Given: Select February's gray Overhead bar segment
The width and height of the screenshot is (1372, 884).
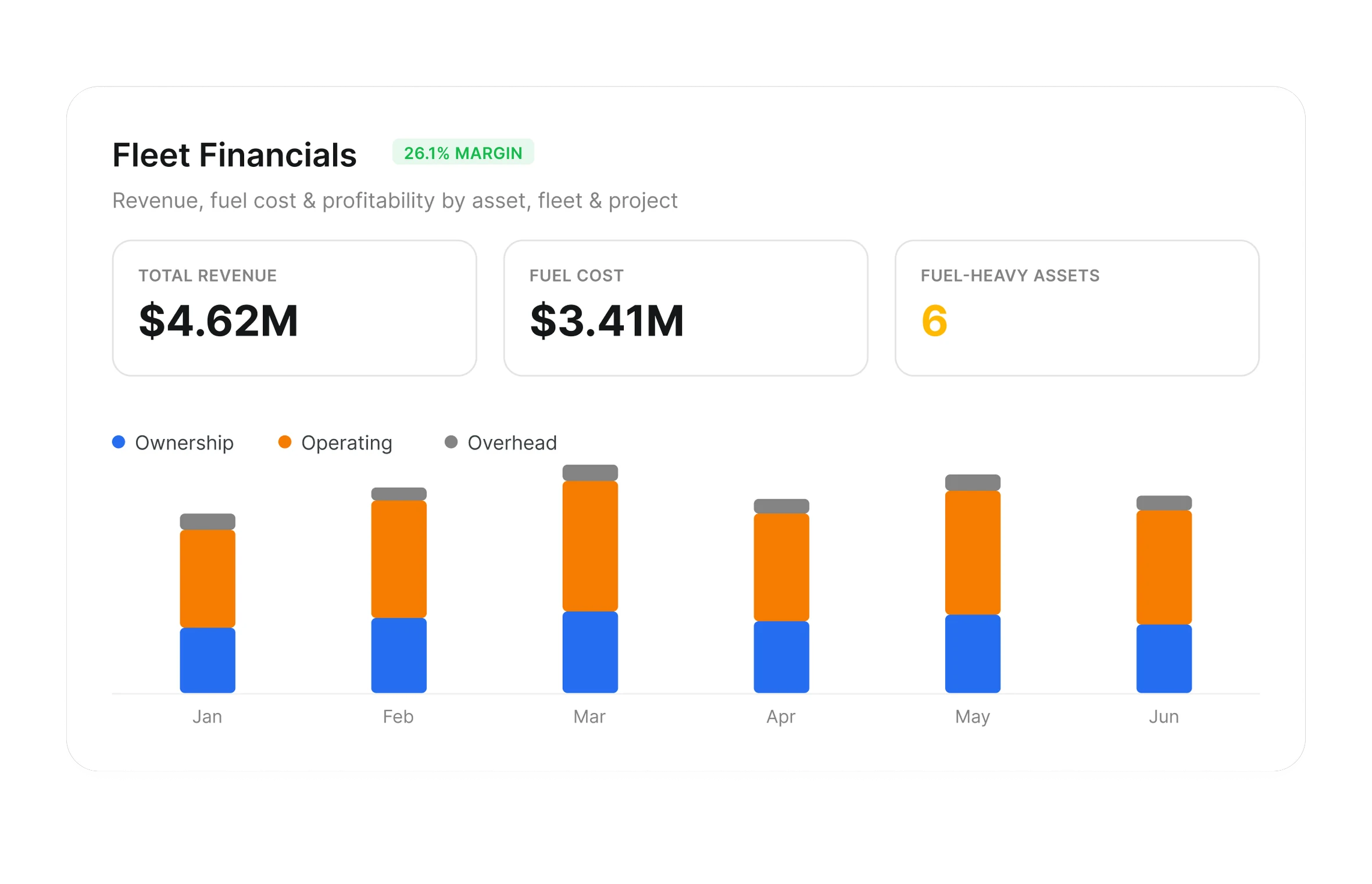Looking at the screenshot, I should click(x=399, y=494).
